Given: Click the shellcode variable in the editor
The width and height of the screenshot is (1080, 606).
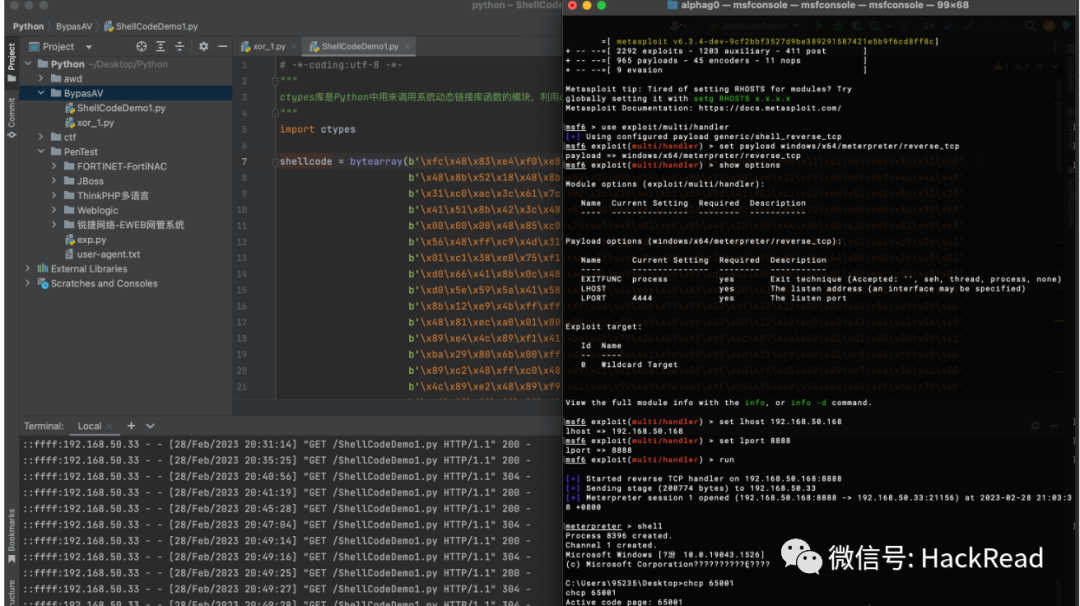Looking at the screenshot, I should [x=306, y=161].
